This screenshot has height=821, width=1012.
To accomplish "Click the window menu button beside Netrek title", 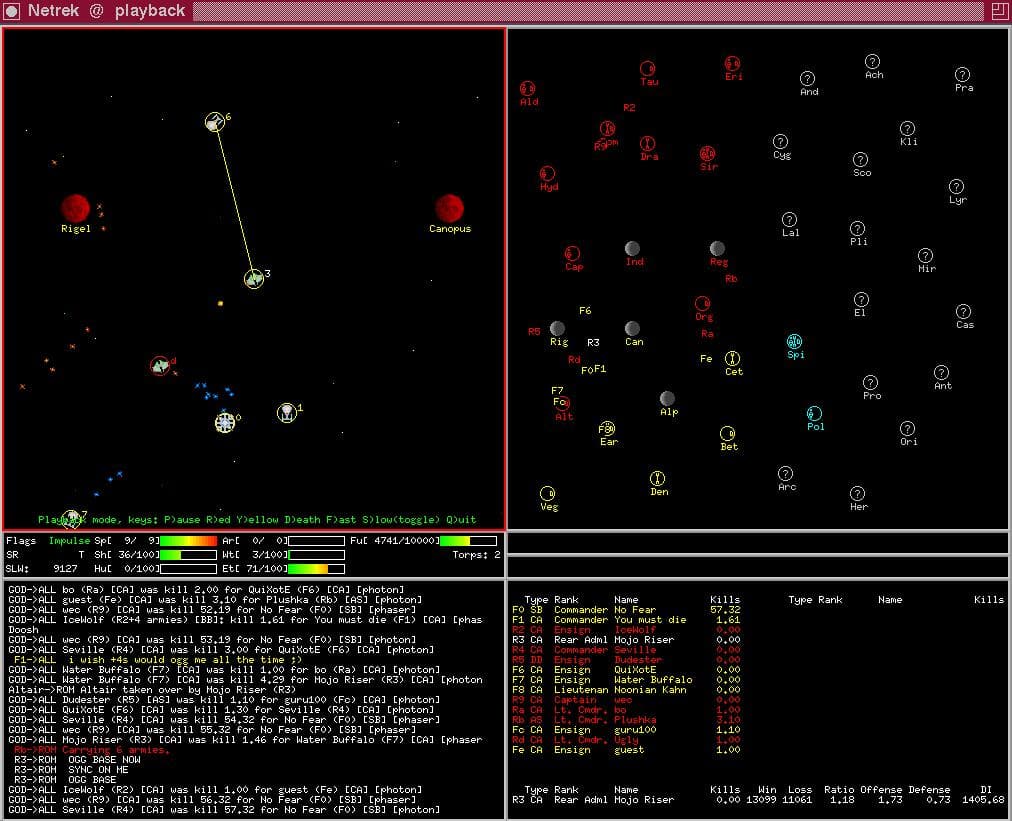I will pyautogui.click(x=11, y=11).
